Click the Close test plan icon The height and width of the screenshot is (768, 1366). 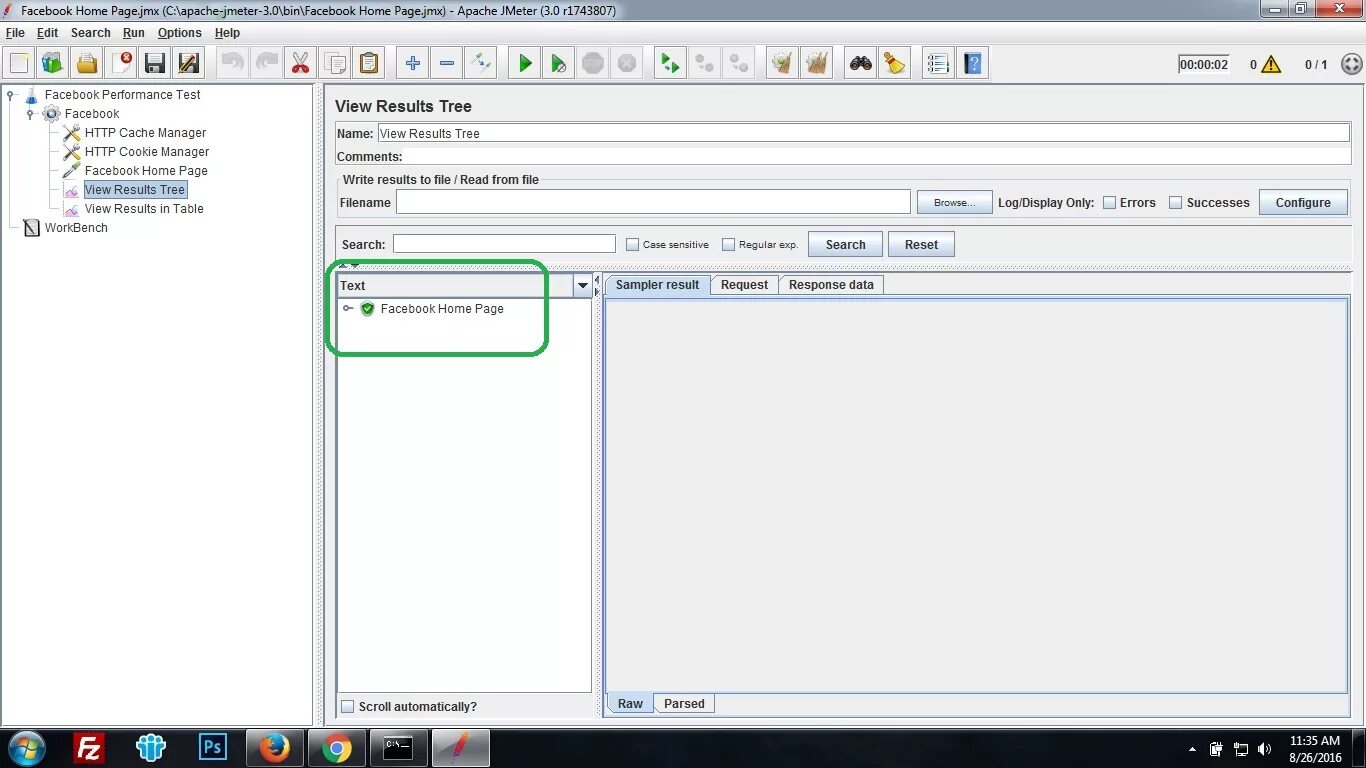[x=121, y=63]
